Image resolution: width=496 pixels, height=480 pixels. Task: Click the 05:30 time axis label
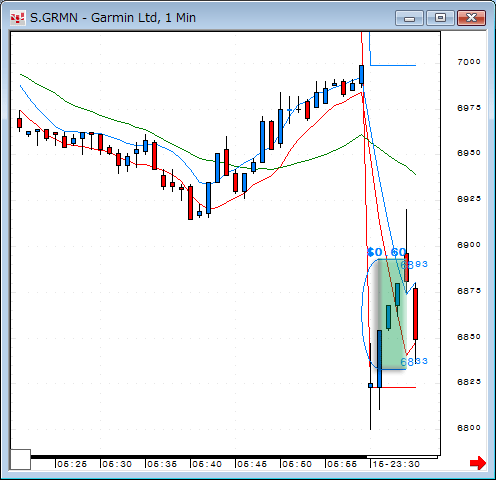pyautogui.click(x=117, y=464)
